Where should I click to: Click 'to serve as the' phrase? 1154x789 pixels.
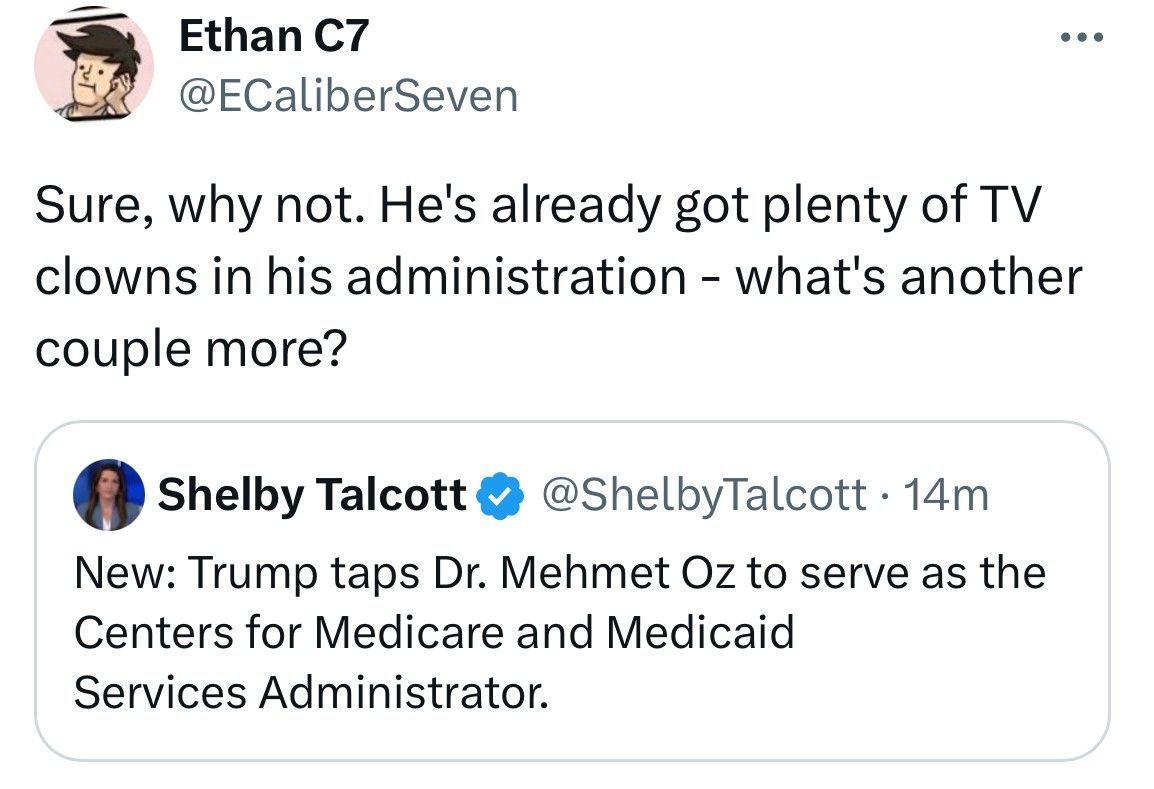pyautogui.click(x=896, y=573)
